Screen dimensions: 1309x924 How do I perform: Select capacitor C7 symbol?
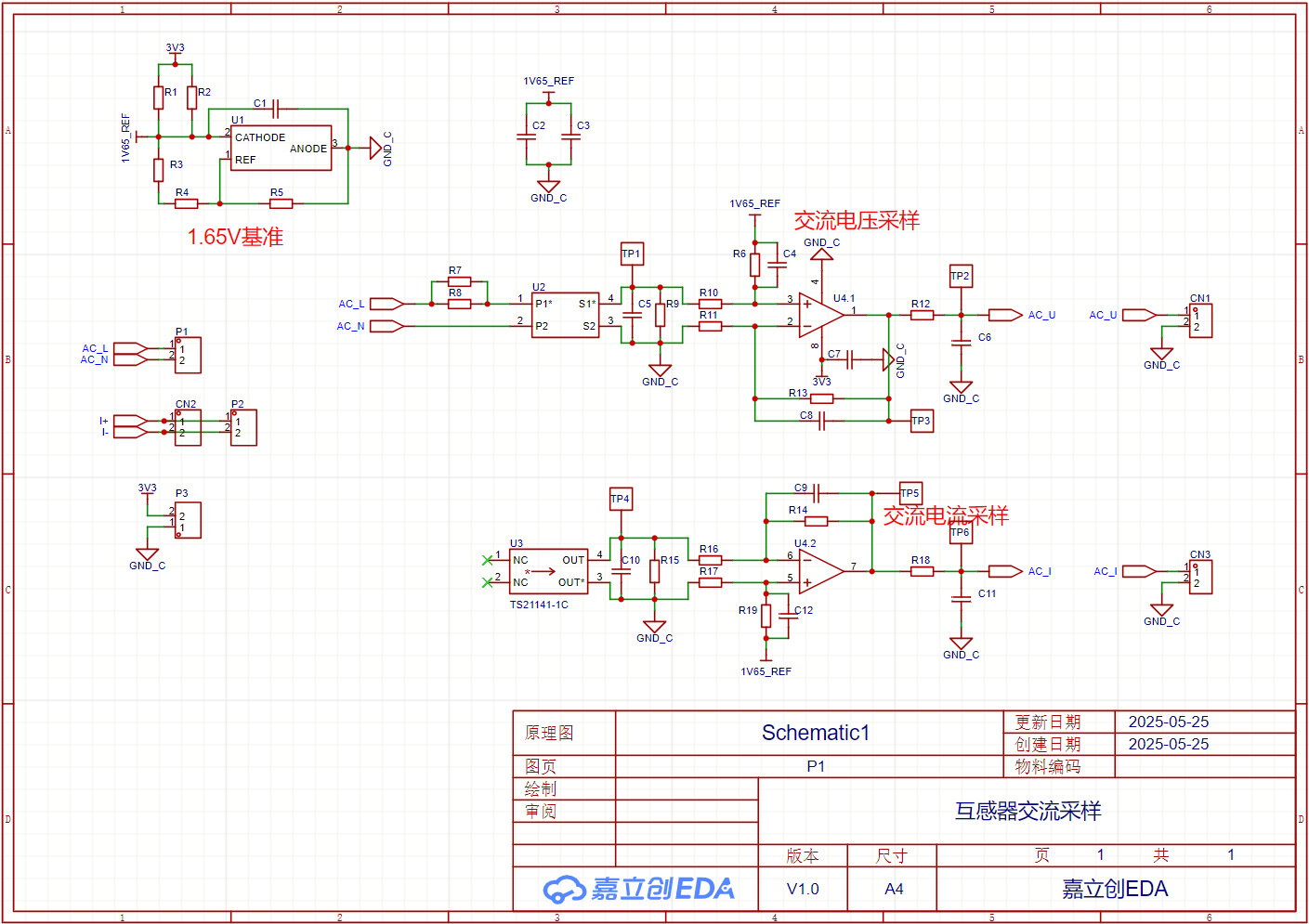coord(850,359)
